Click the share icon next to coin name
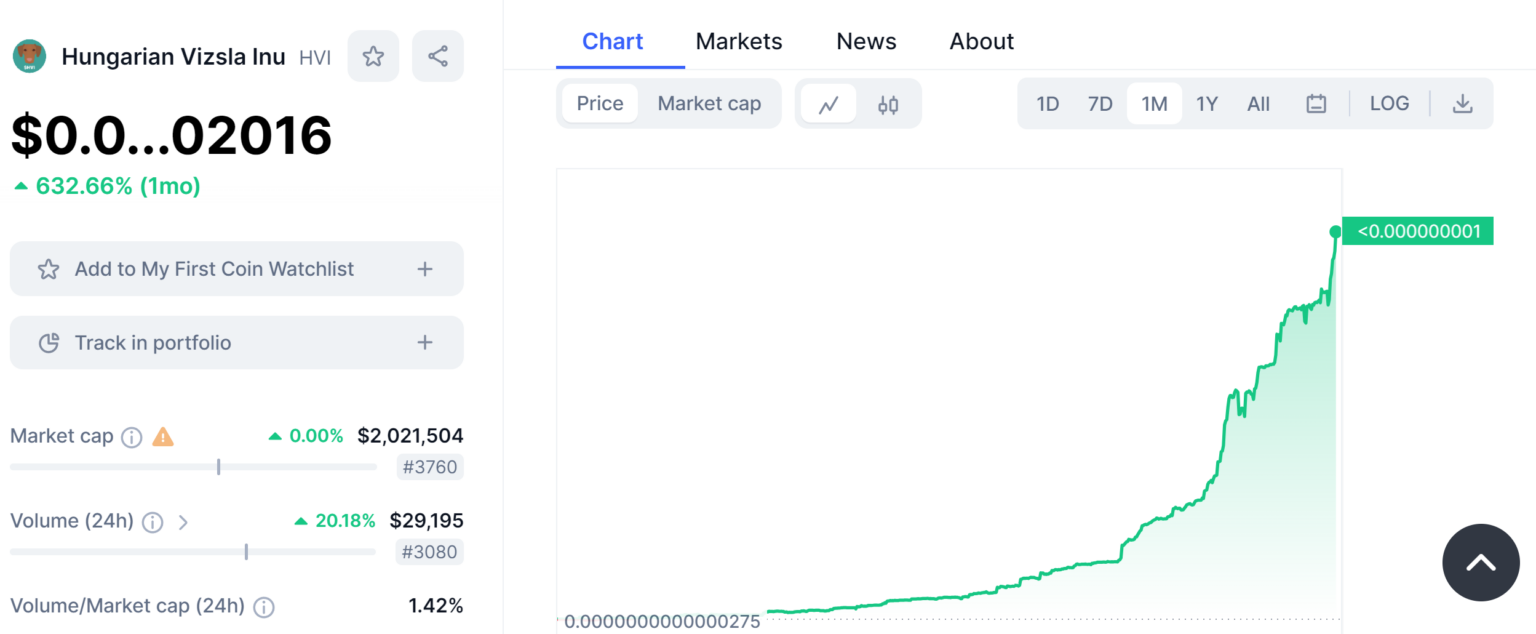 pyautogui.click(x=437, y=56)
